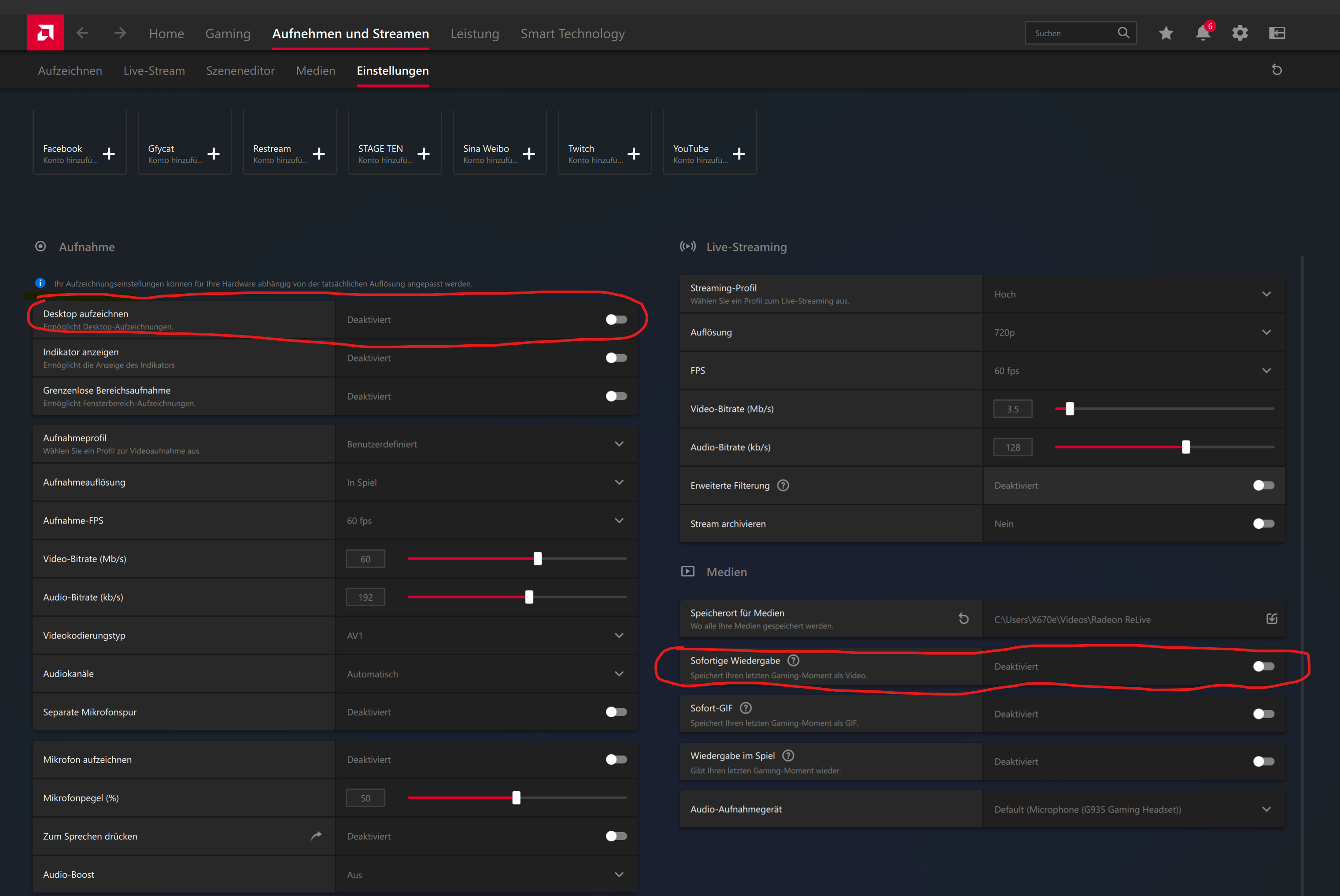
Task: Open the Live-Stream sub-tab
Action: tap(154, 71)
